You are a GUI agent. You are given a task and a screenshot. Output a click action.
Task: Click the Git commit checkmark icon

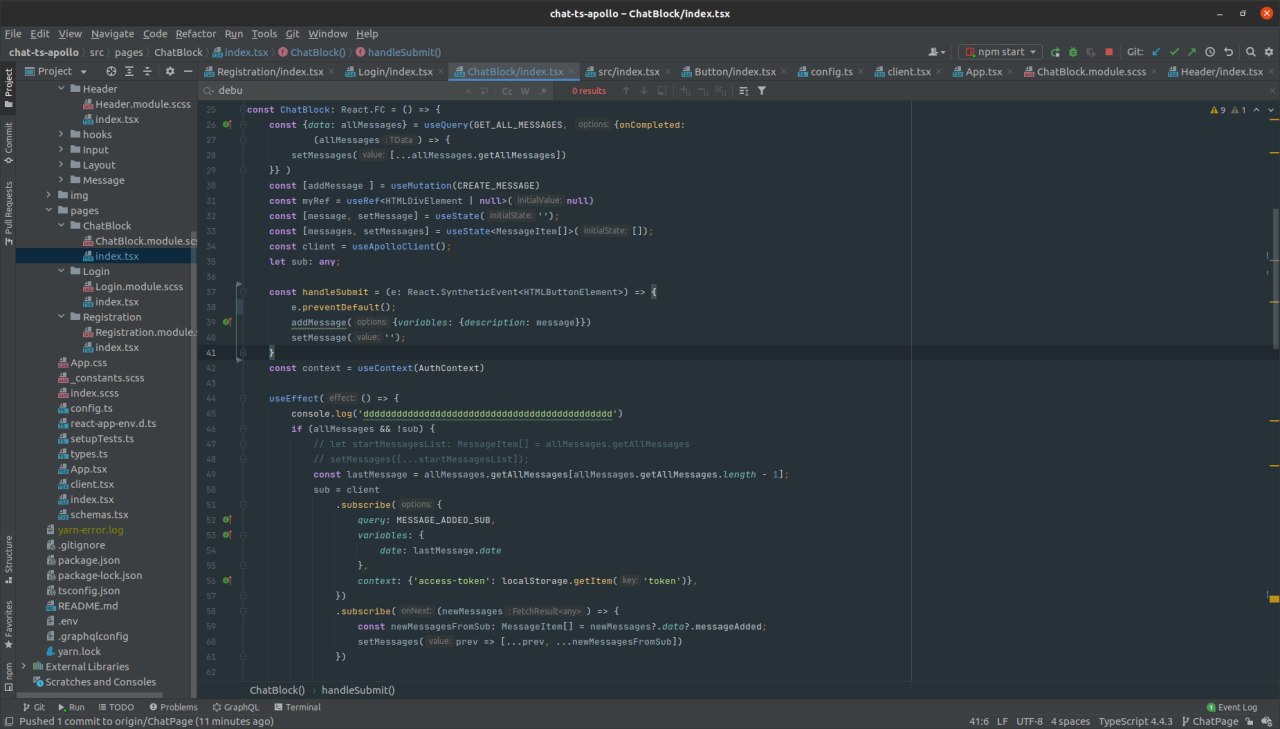coord(1175,52)
